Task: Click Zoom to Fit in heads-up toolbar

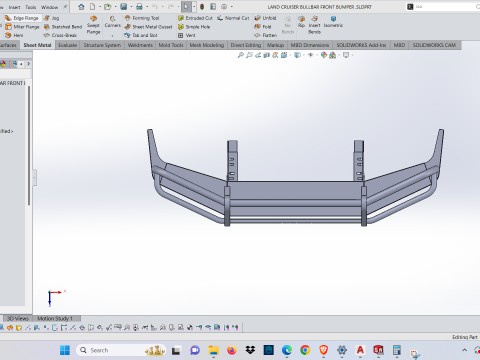Action: (240, 55)
